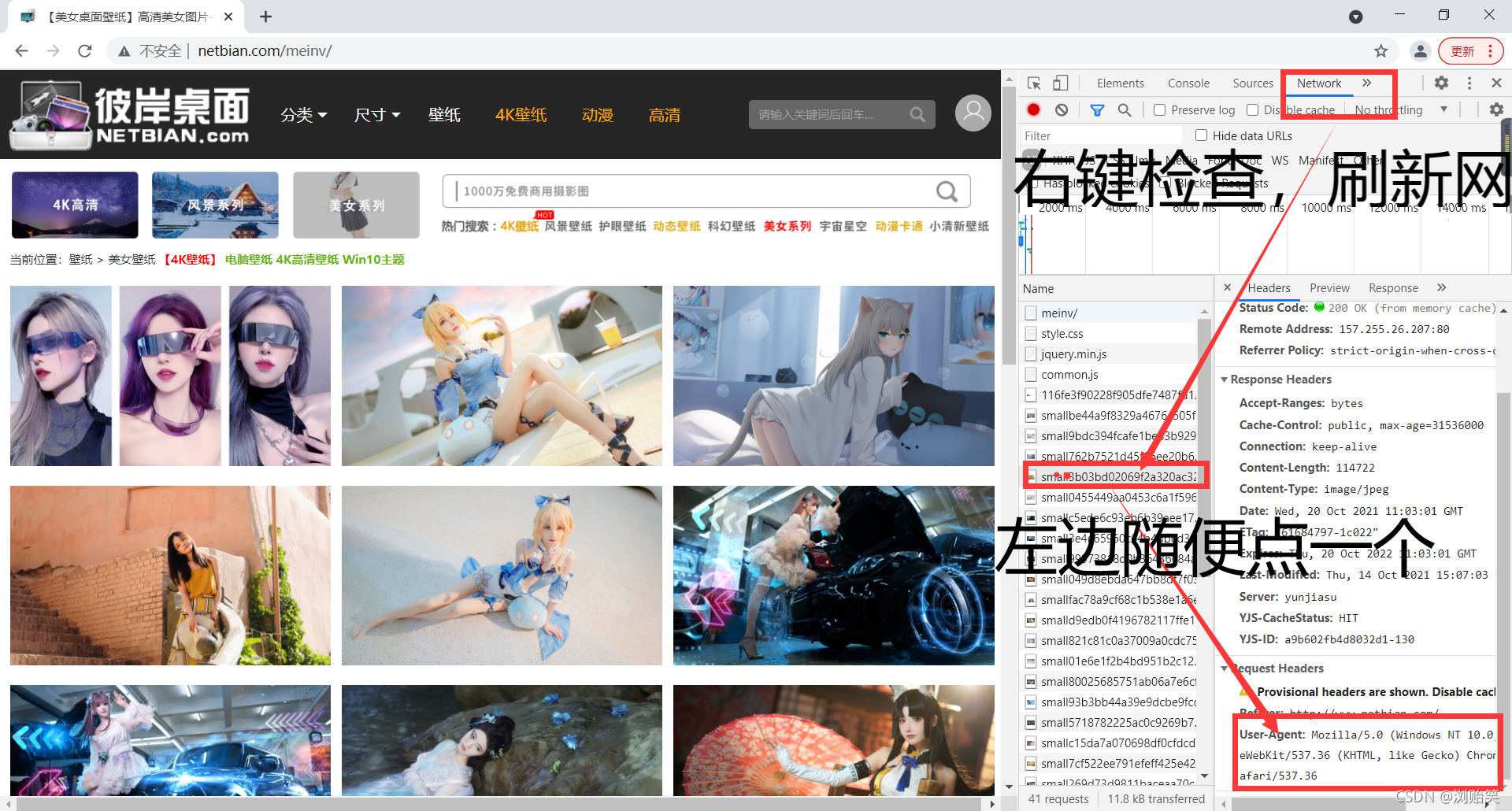1512x811 pixels.
Task: Click hot search link 动态壁纸
Action: [x=676, y=227]
